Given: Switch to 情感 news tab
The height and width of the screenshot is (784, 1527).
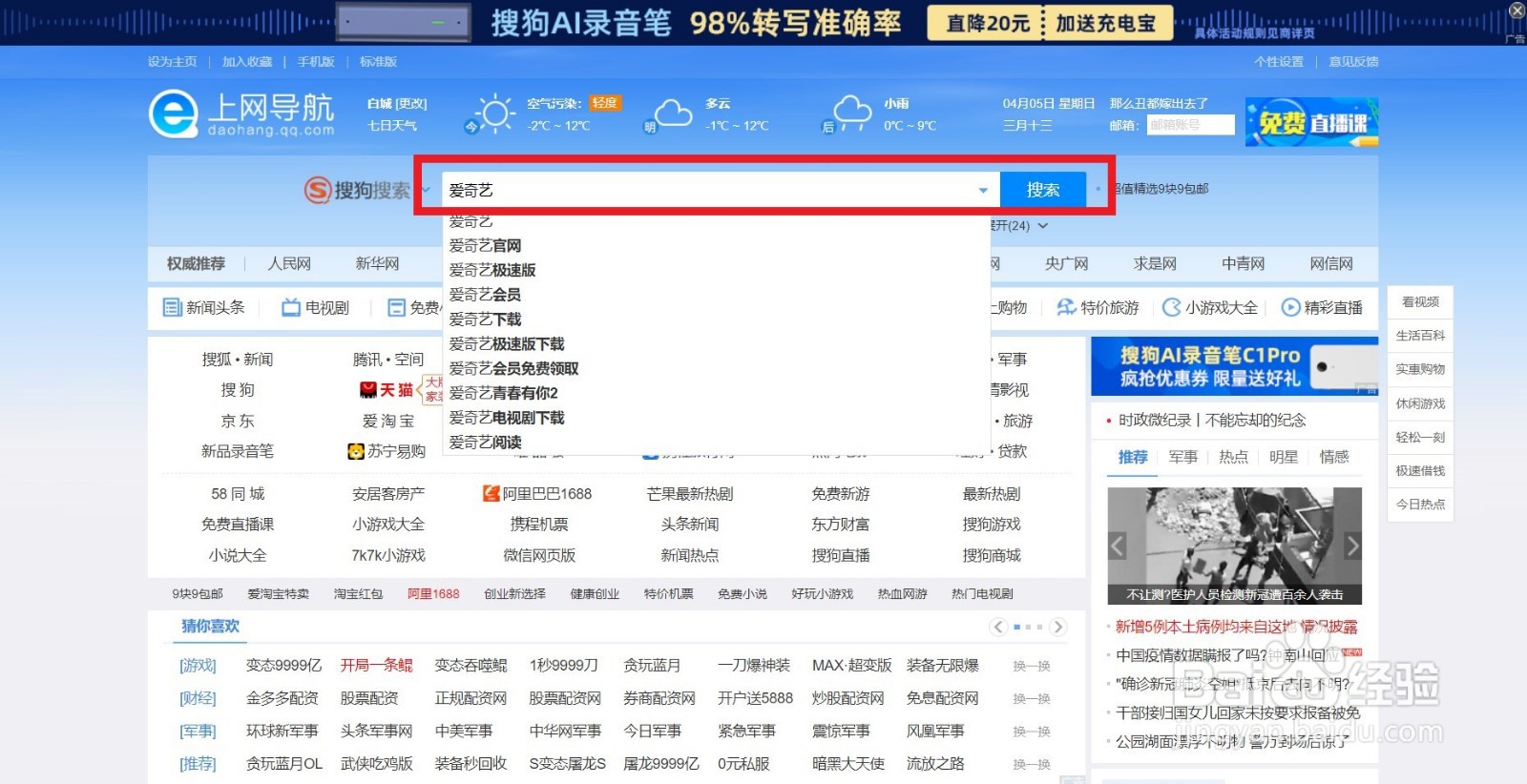Looking at the screenshot, I should [1334, 457].
